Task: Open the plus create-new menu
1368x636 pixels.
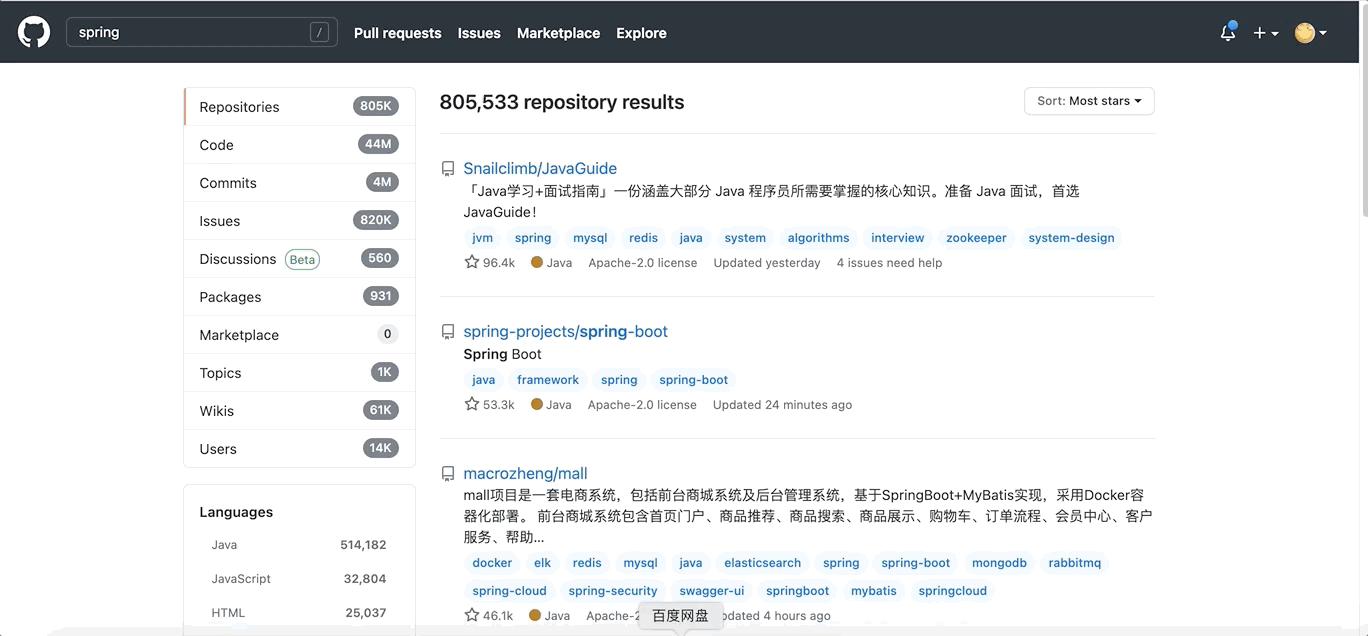Action: pyautogui.click(x=1266, y=33)
